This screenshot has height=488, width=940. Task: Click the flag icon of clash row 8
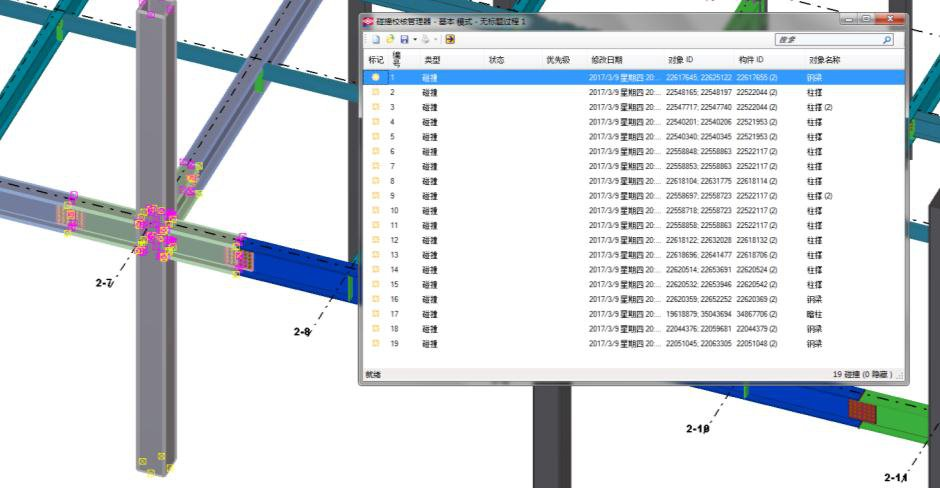coord(375,181)
